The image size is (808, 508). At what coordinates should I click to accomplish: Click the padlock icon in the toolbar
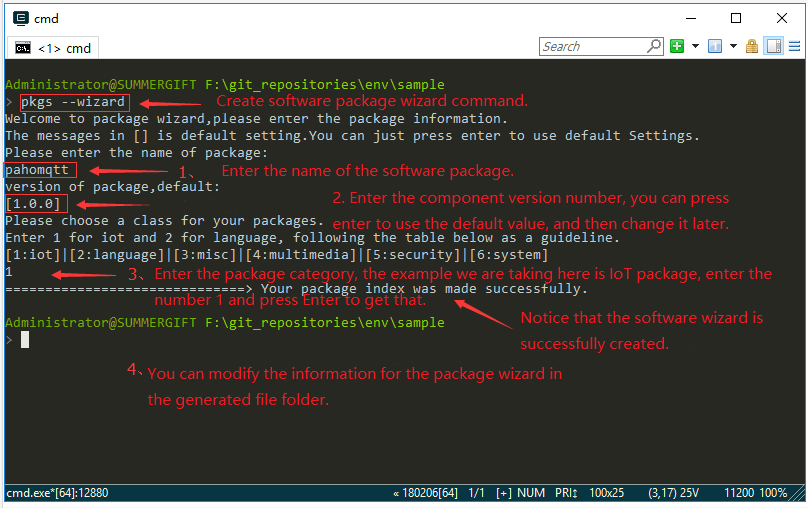(x=751, y=46)
